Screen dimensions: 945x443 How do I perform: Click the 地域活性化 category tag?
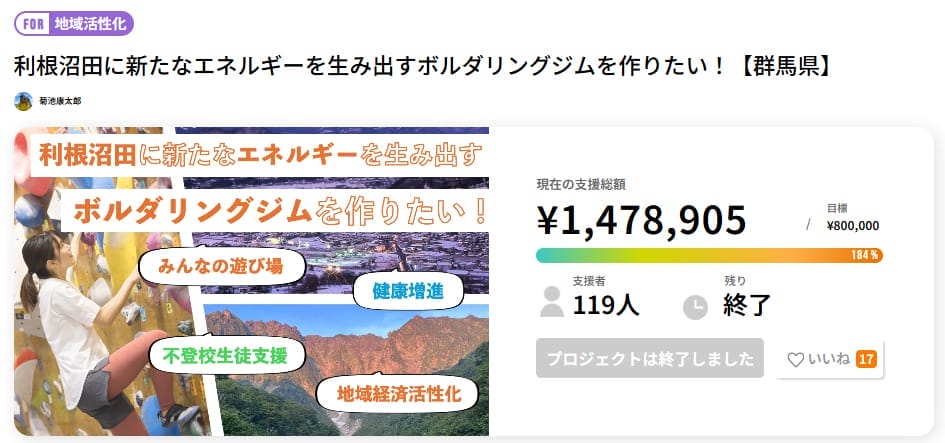tap(91, 24)
